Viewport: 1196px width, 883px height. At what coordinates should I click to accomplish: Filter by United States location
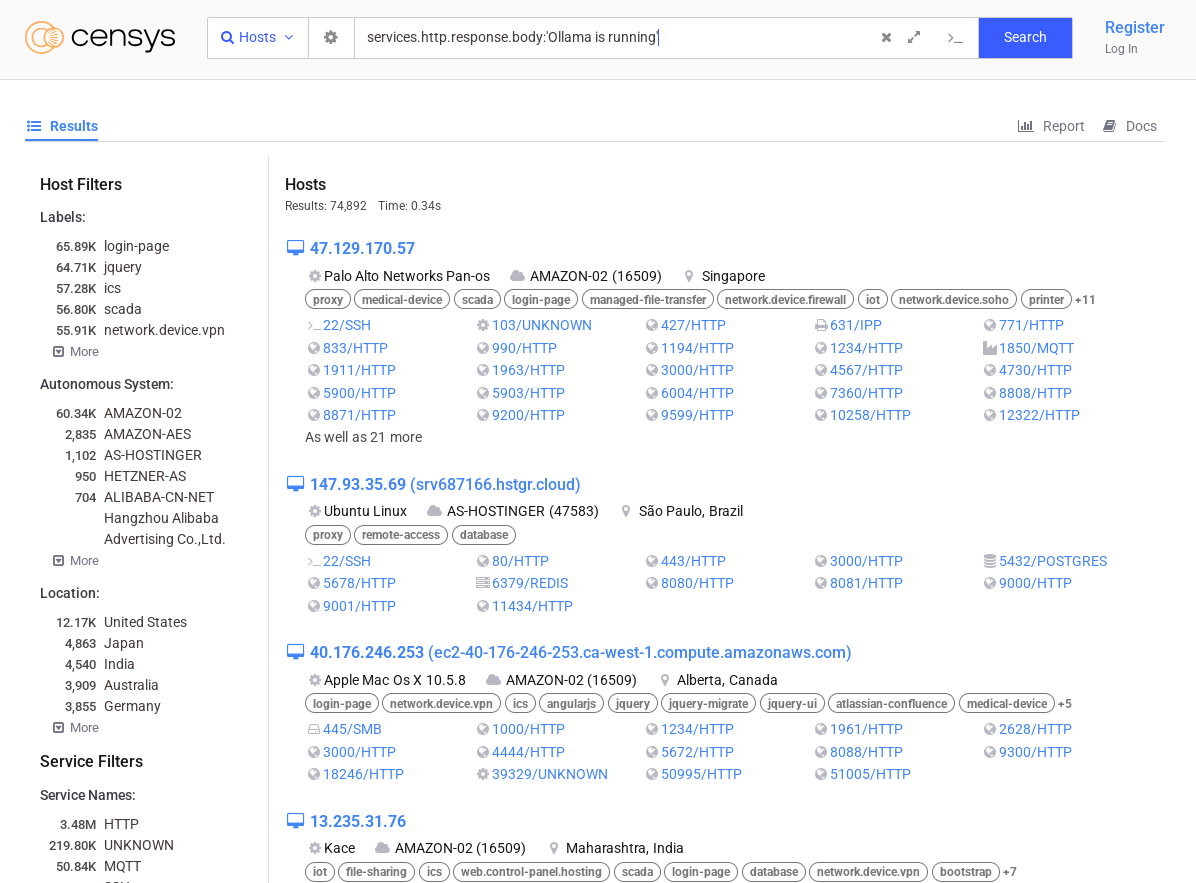pyautogui.click(x=145, y=622)
